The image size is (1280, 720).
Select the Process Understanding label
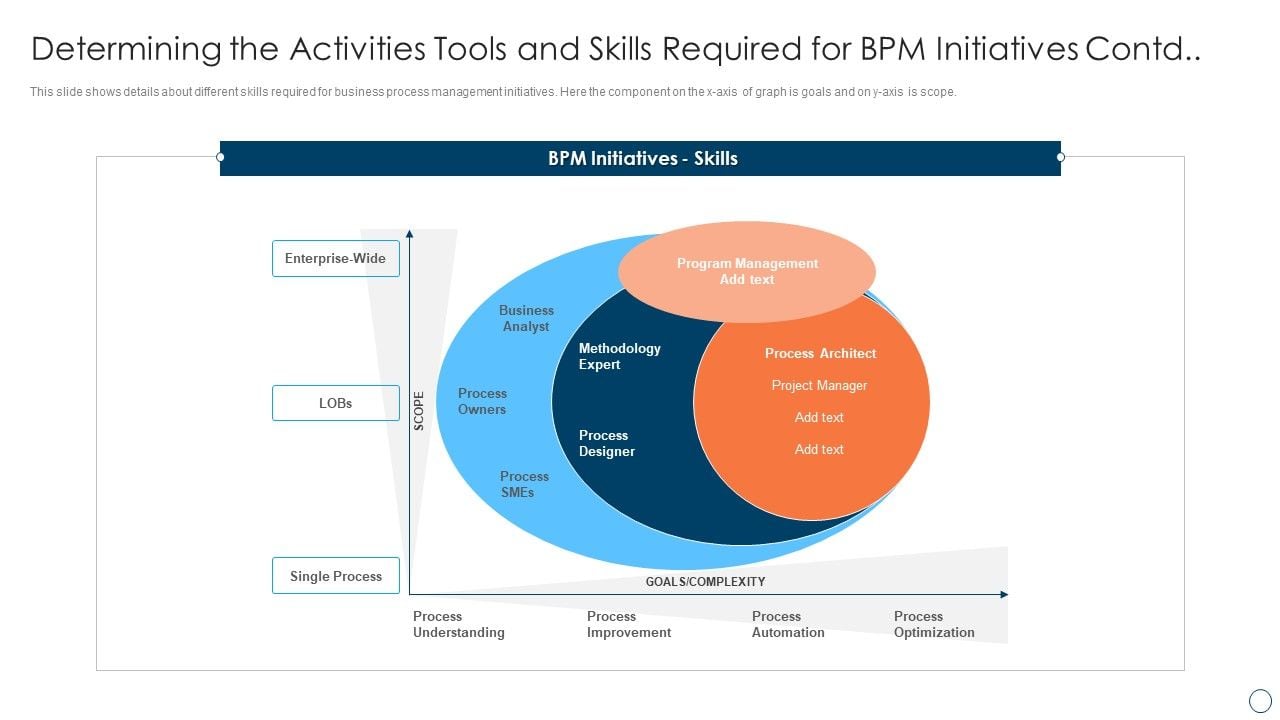(x=459, y=624)
